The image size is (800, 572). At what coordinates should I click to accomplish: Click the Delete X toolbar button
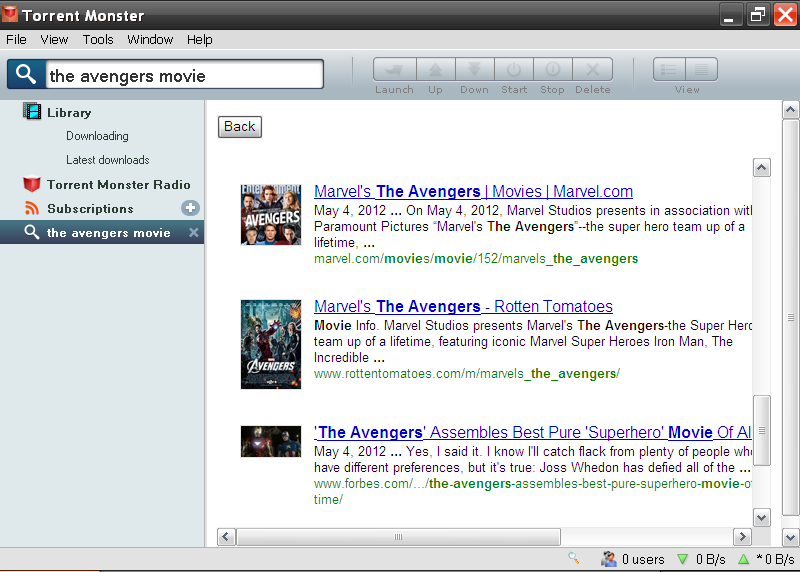coord(592,69)
